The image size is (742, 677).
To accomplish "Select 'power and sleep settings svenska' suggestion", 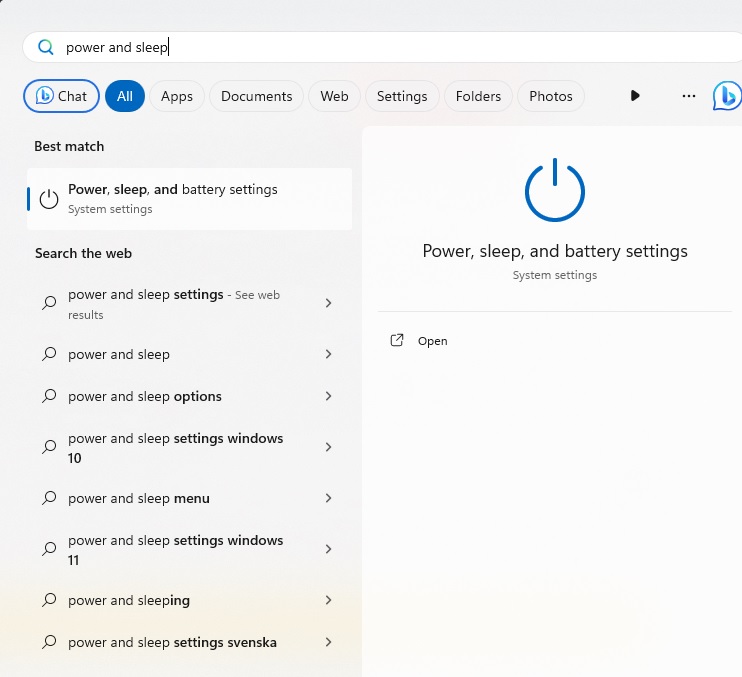I will (189, 642).
